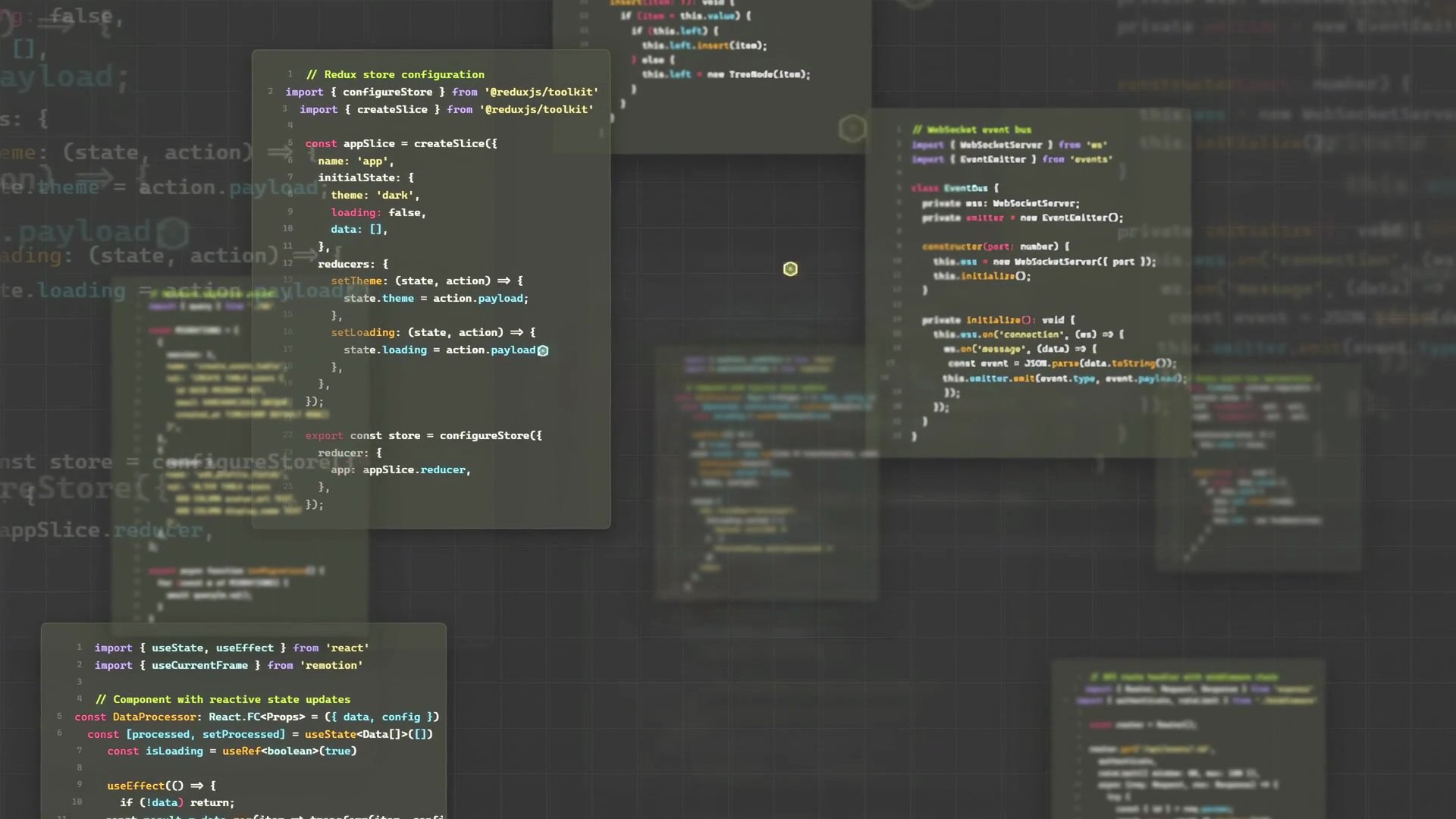The width and height of the screenshot is (1456, 819).
Task: Click 'state.theme = action.payload;' line
Action: 436,298
